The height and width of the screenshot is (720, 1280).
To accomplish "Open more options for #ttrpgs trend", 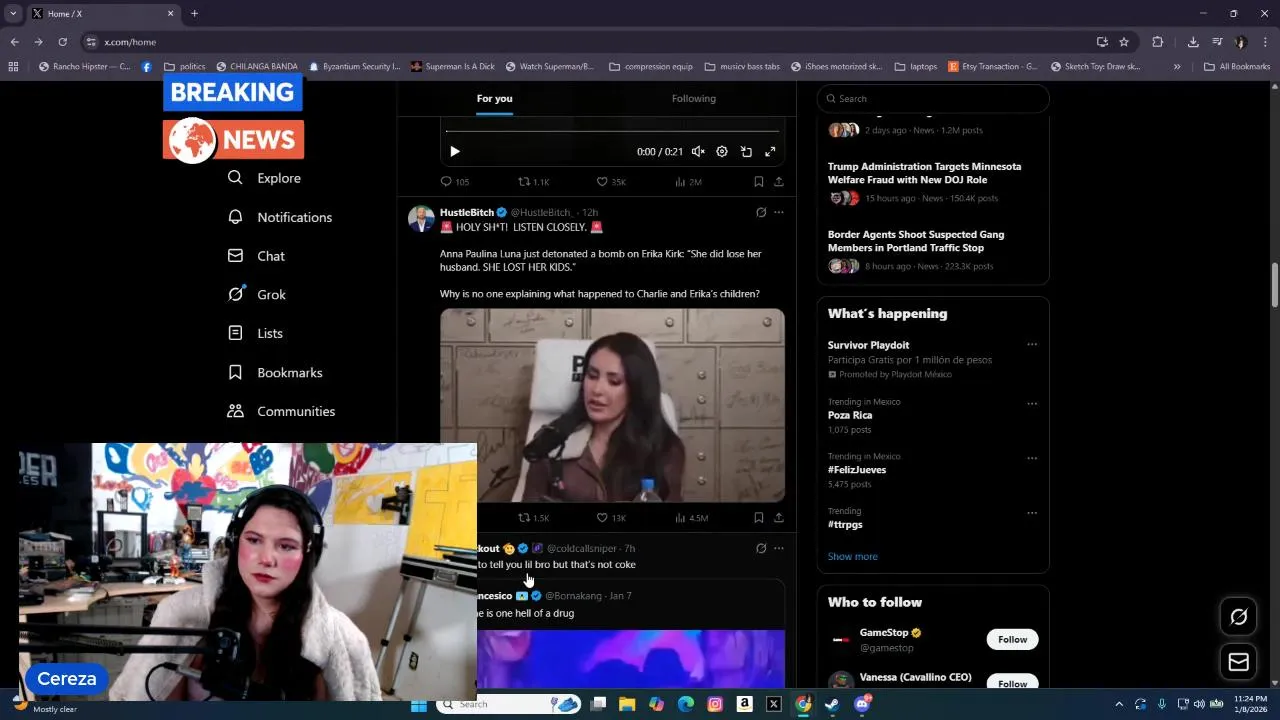I will 1032,513.
